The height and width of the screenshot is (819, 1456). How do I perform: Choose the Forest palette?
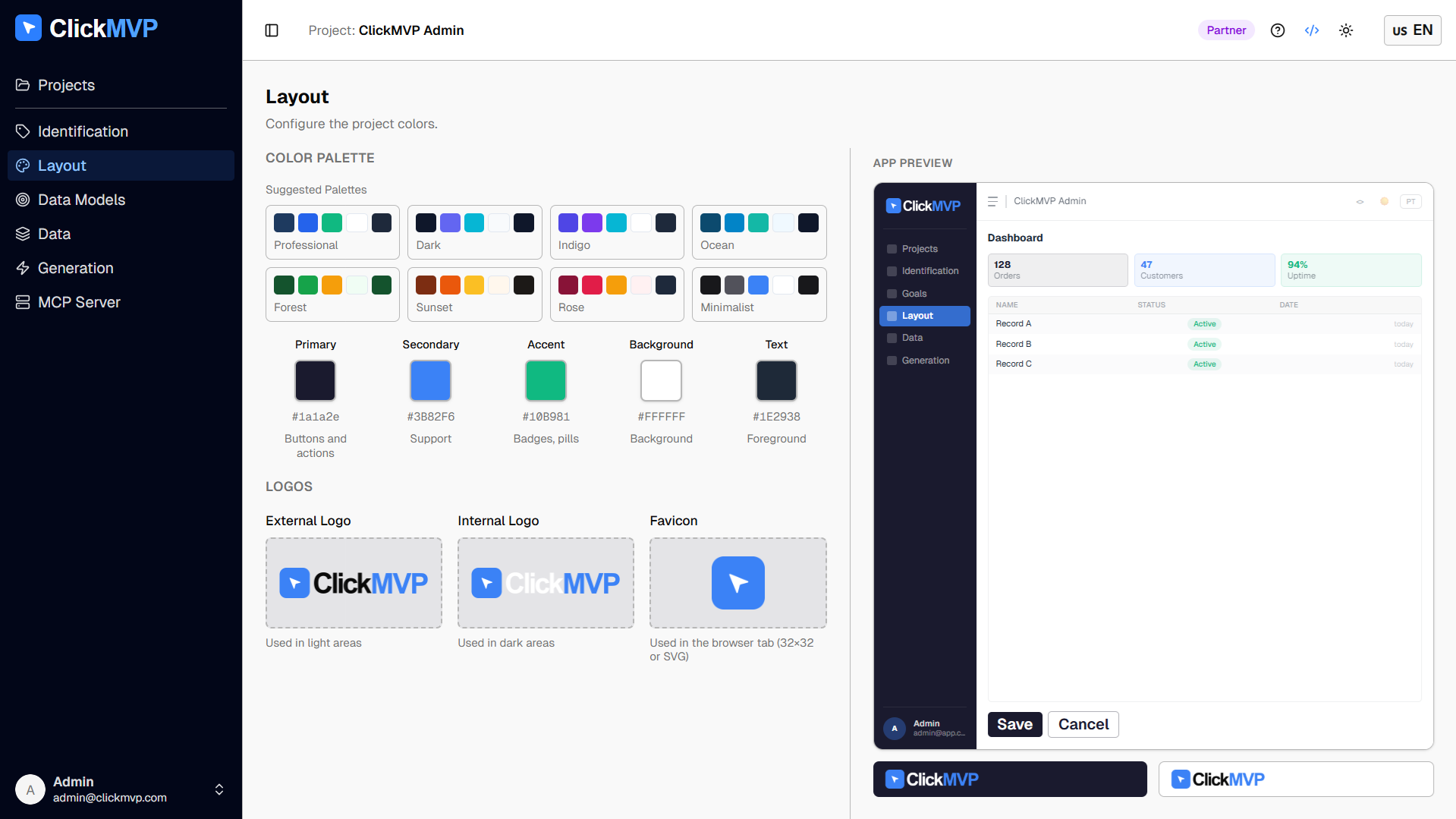(x=332, y=295)
